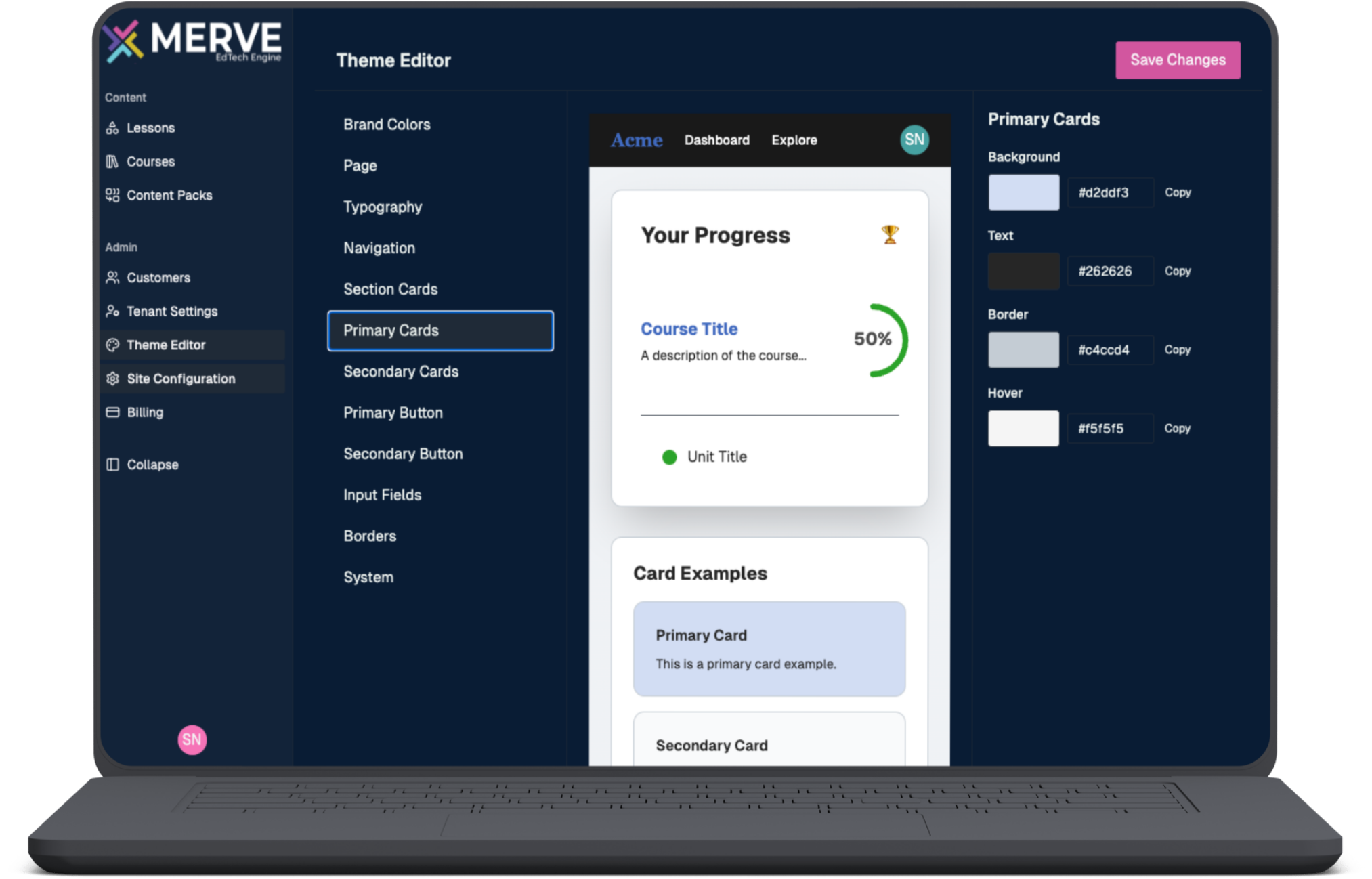Click the Site Configuration icon

tap(114, 379)
